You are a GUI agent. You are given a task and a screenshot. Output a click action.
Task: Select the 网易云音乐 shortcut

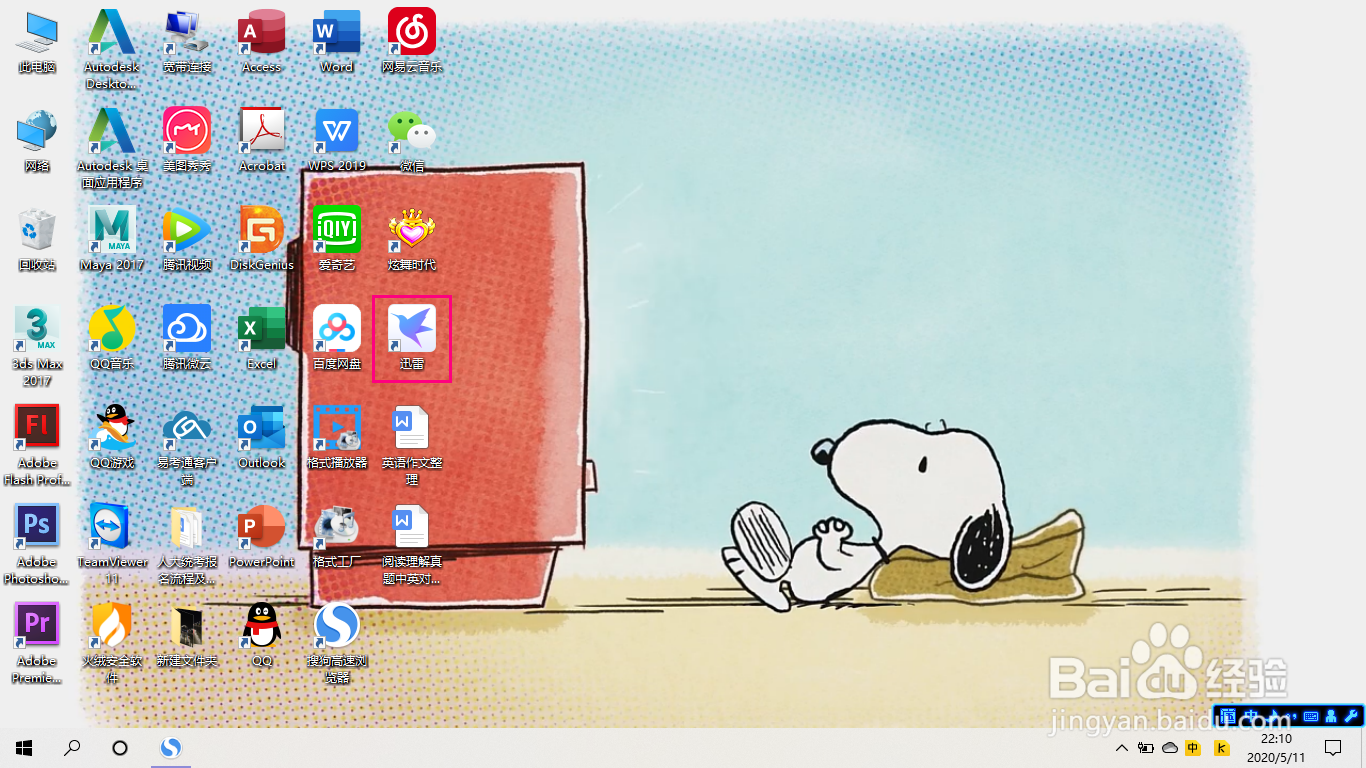pos(412,42)
